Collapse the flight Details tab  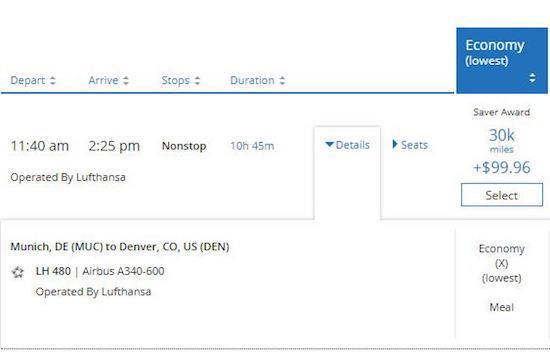347,145
